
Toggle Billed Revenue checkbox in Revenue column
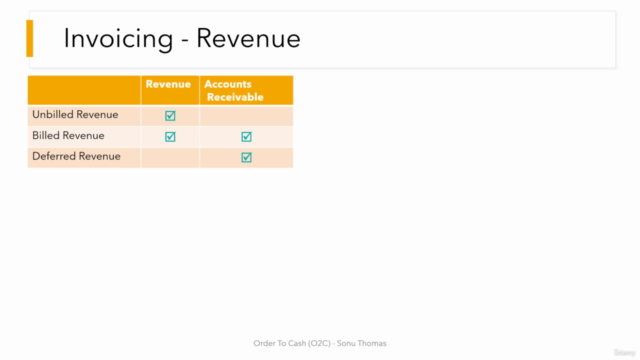click(170, 137)
